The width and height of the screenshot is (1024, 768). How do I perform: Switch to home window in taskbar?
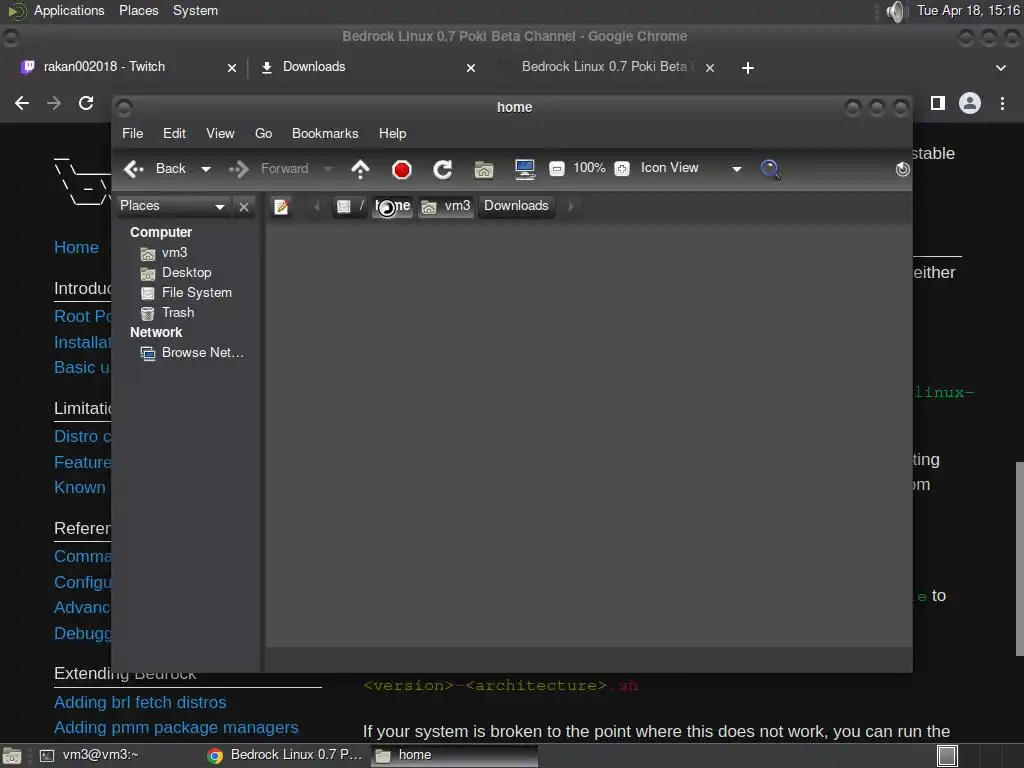(x=455, y=756)
